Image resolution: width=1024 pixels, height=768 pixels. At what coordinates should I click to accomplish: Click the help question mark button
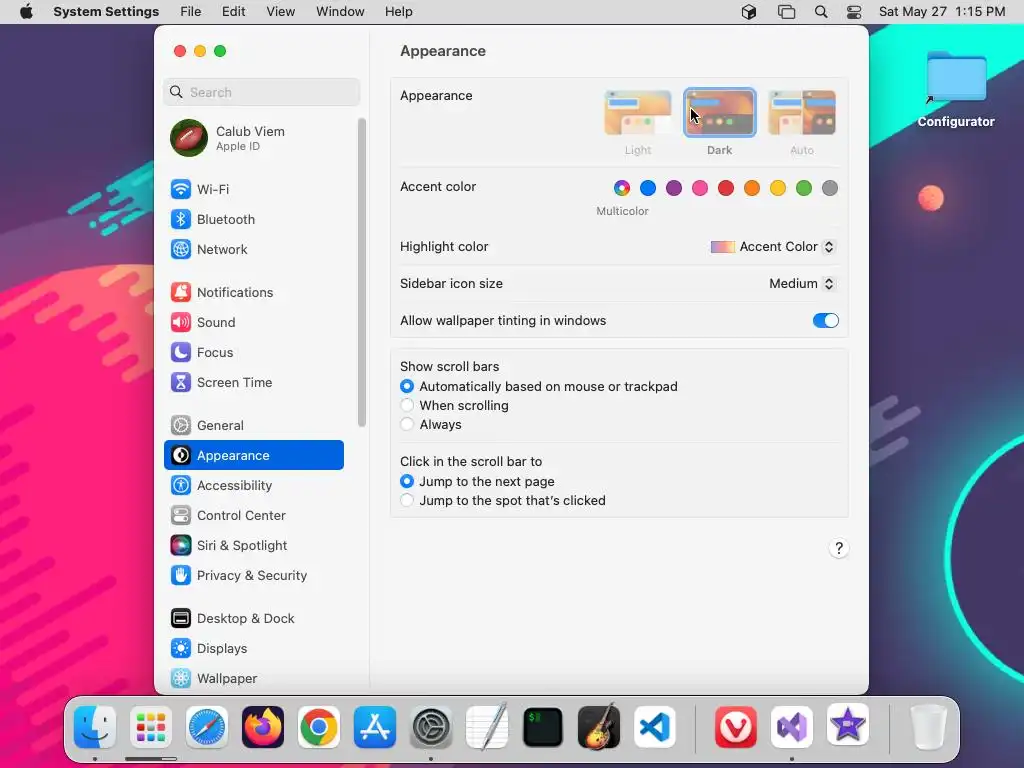(839, 548)
